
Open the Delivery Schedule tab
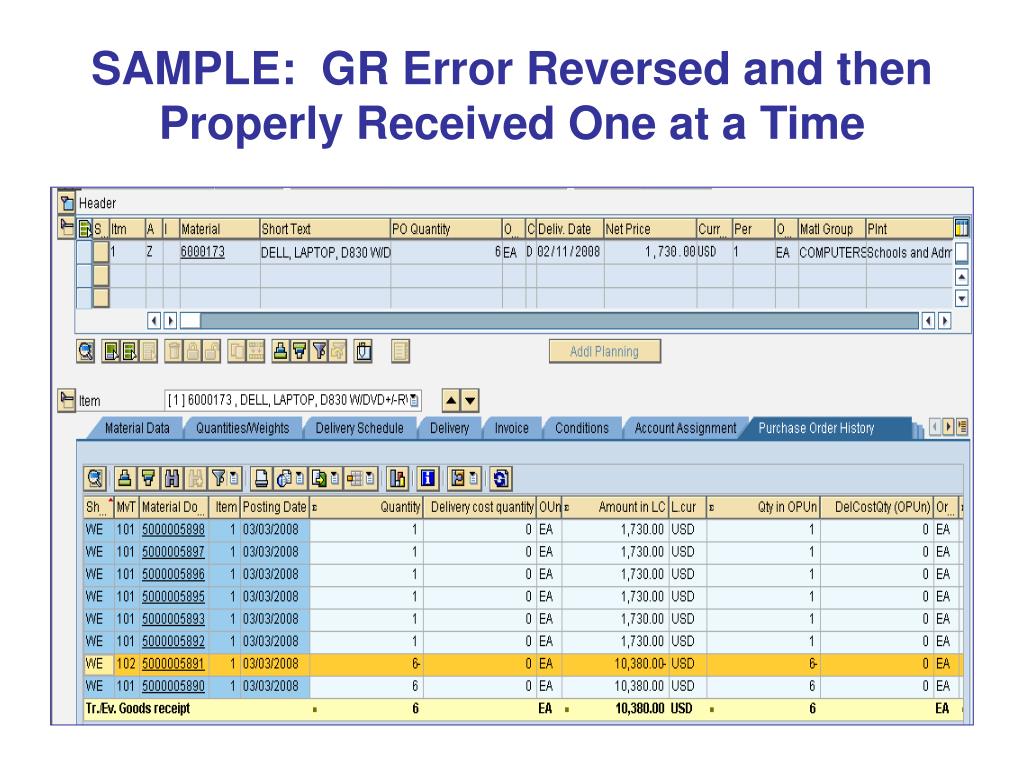(359, 428)
